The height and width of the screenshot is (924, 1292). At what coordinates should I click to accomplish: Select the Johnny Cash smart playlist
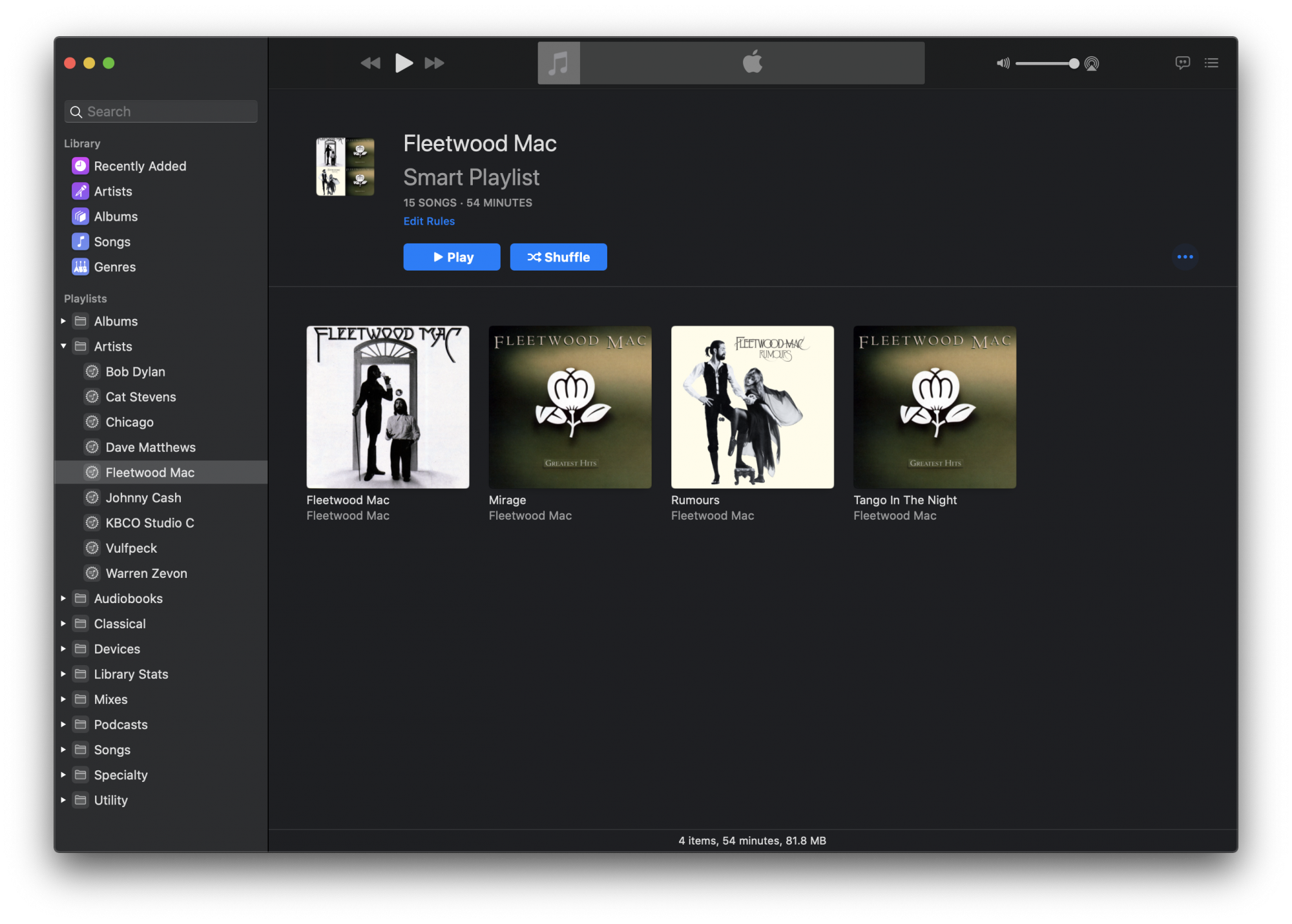143,498
